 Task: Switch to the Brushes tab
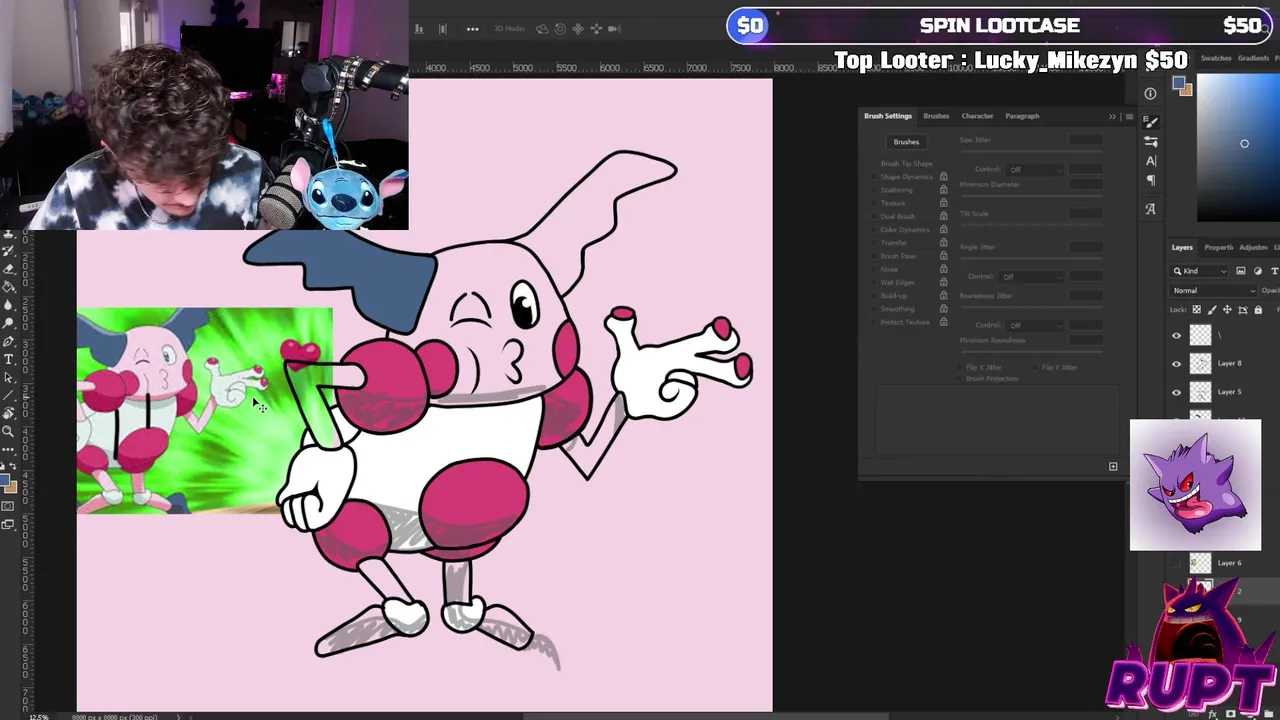[x=936, y=116]
